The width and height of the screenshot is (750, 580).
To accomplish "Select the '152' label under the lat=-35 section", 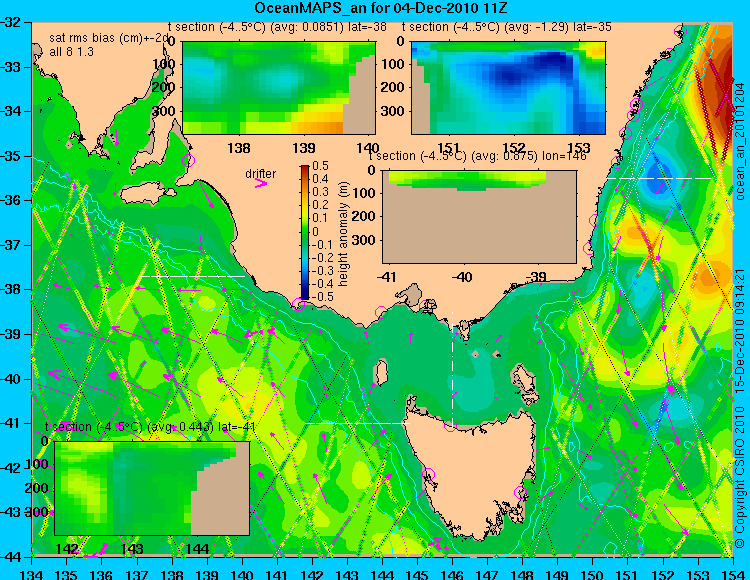I will tap(514, 148).
